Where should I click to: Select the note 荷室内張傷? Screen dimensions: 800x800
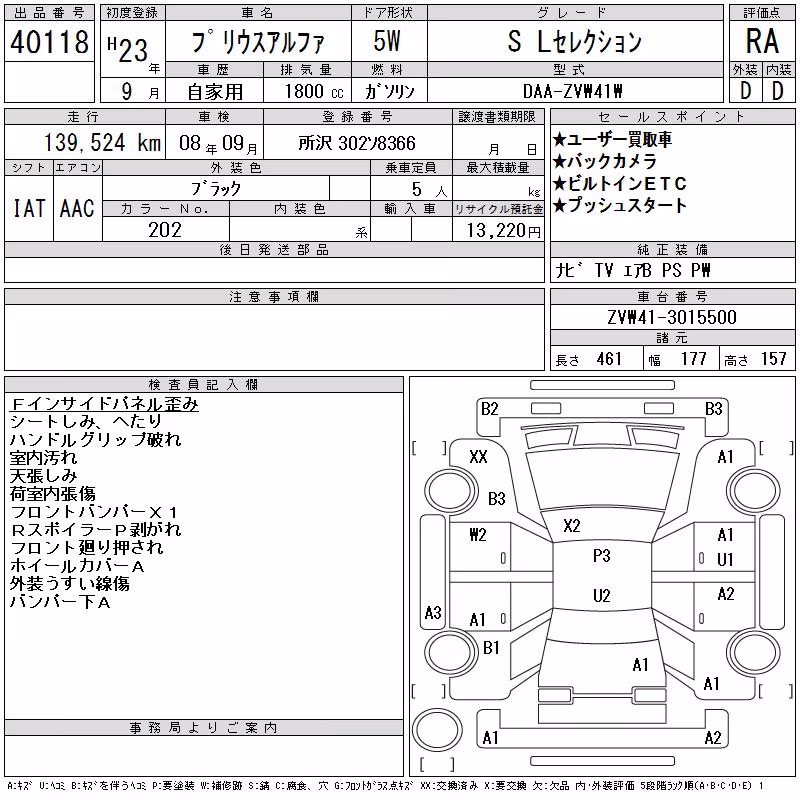[x=53, y=494]
